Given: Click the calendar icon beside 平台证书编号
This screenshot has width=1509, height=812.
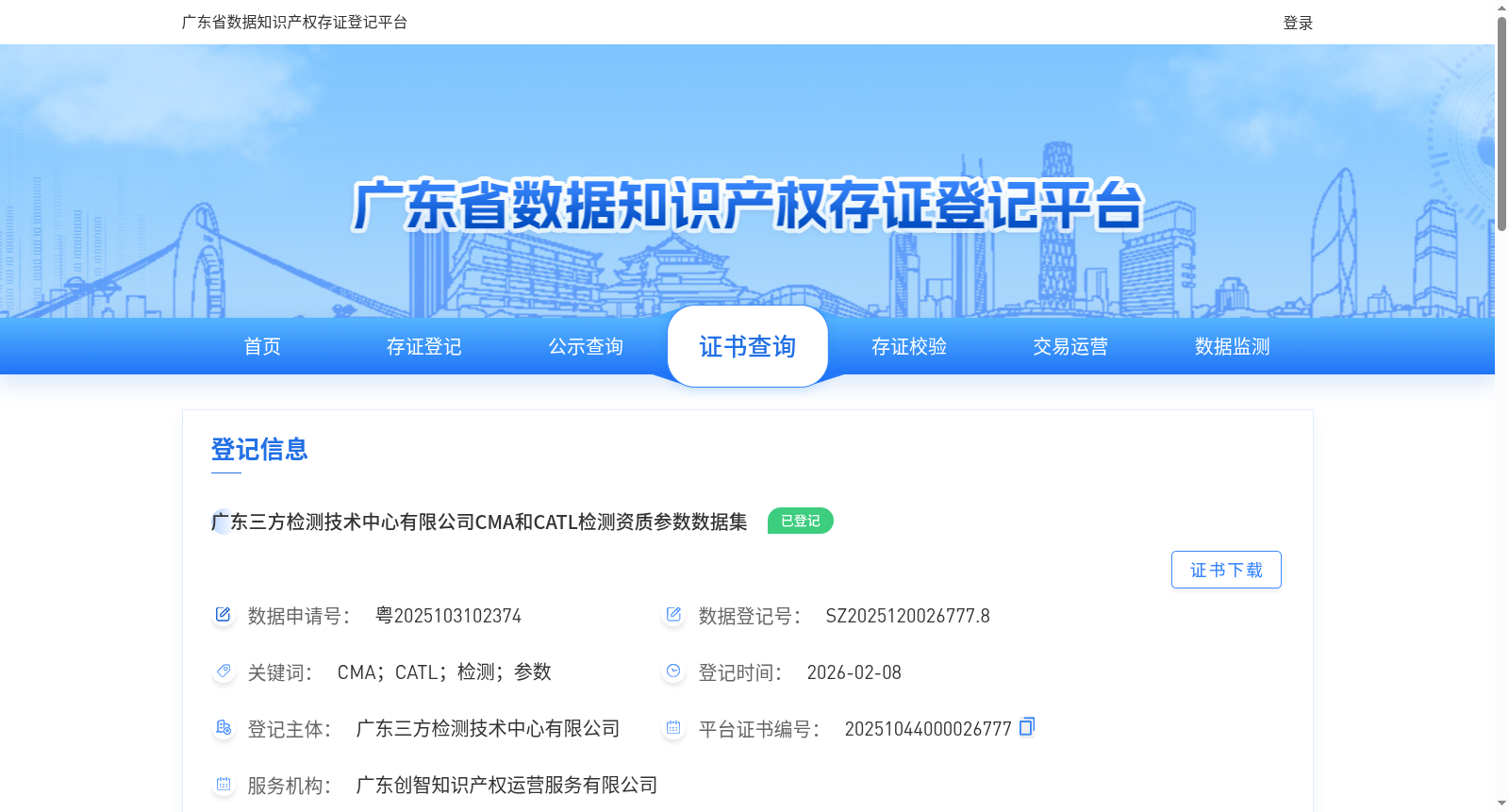Looking at the screenshot, I should click(673, 728).
